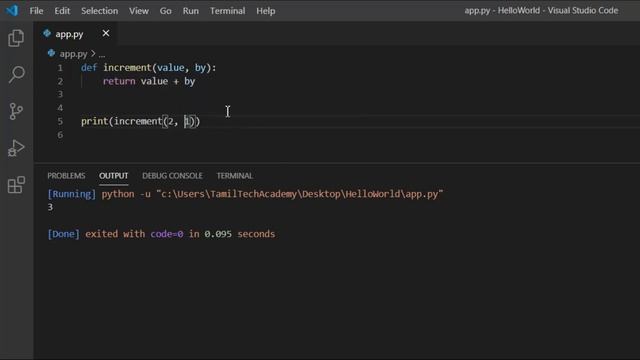This screenshot has height=360, width=640.
Task: Open the Run and Debug view
Action: point(16,148)
